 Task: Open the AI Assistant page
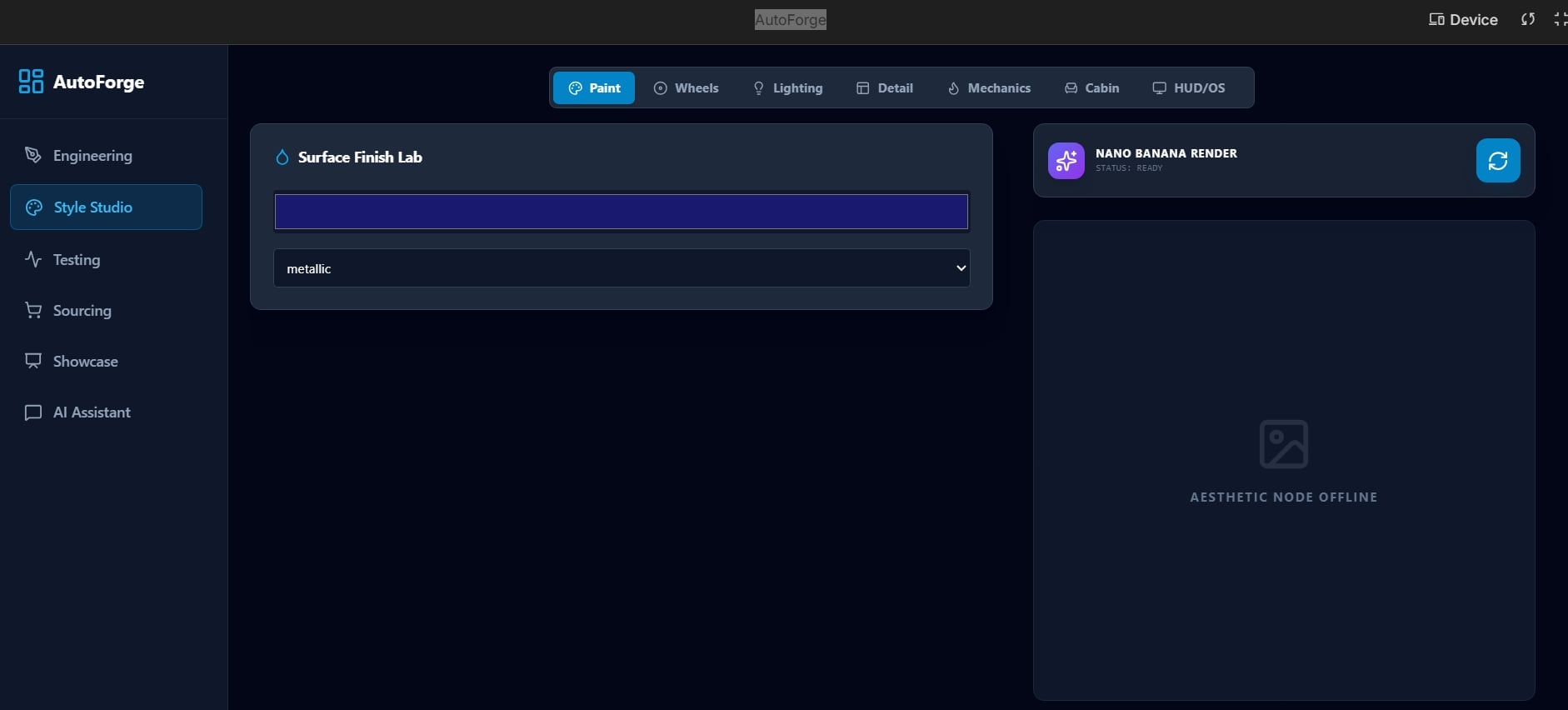91,412
